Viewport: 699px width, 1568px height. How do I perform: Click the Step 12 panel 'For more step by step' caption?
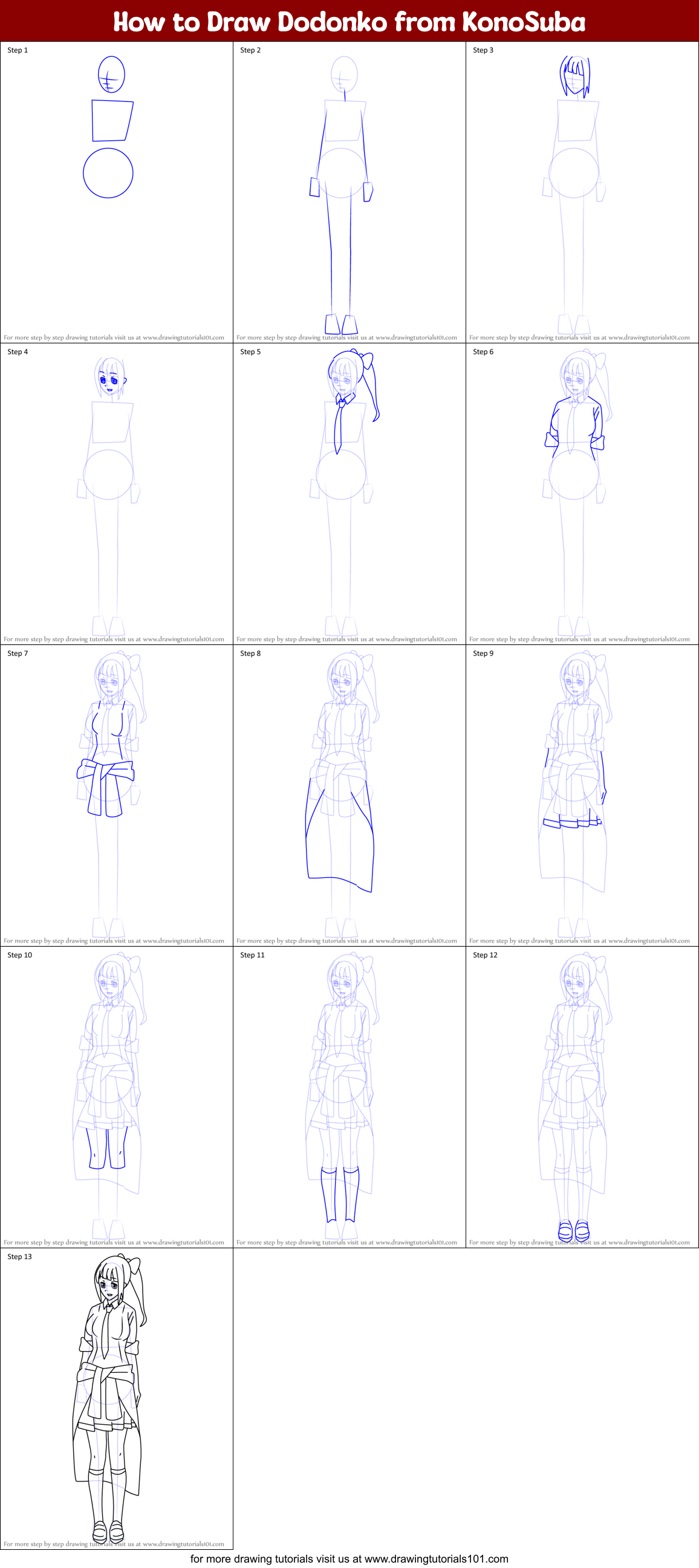tap(580, 1242)
